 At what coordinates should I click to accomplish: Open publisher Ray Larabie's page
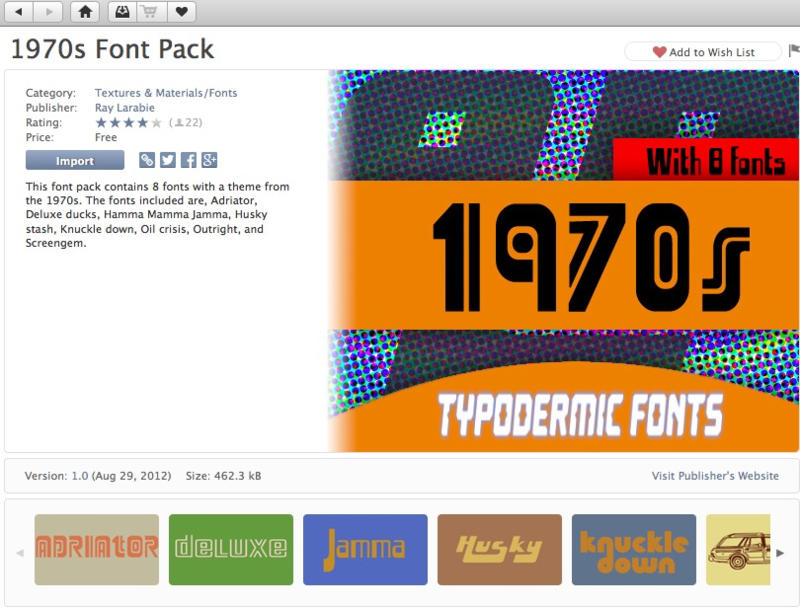(124, 108)
